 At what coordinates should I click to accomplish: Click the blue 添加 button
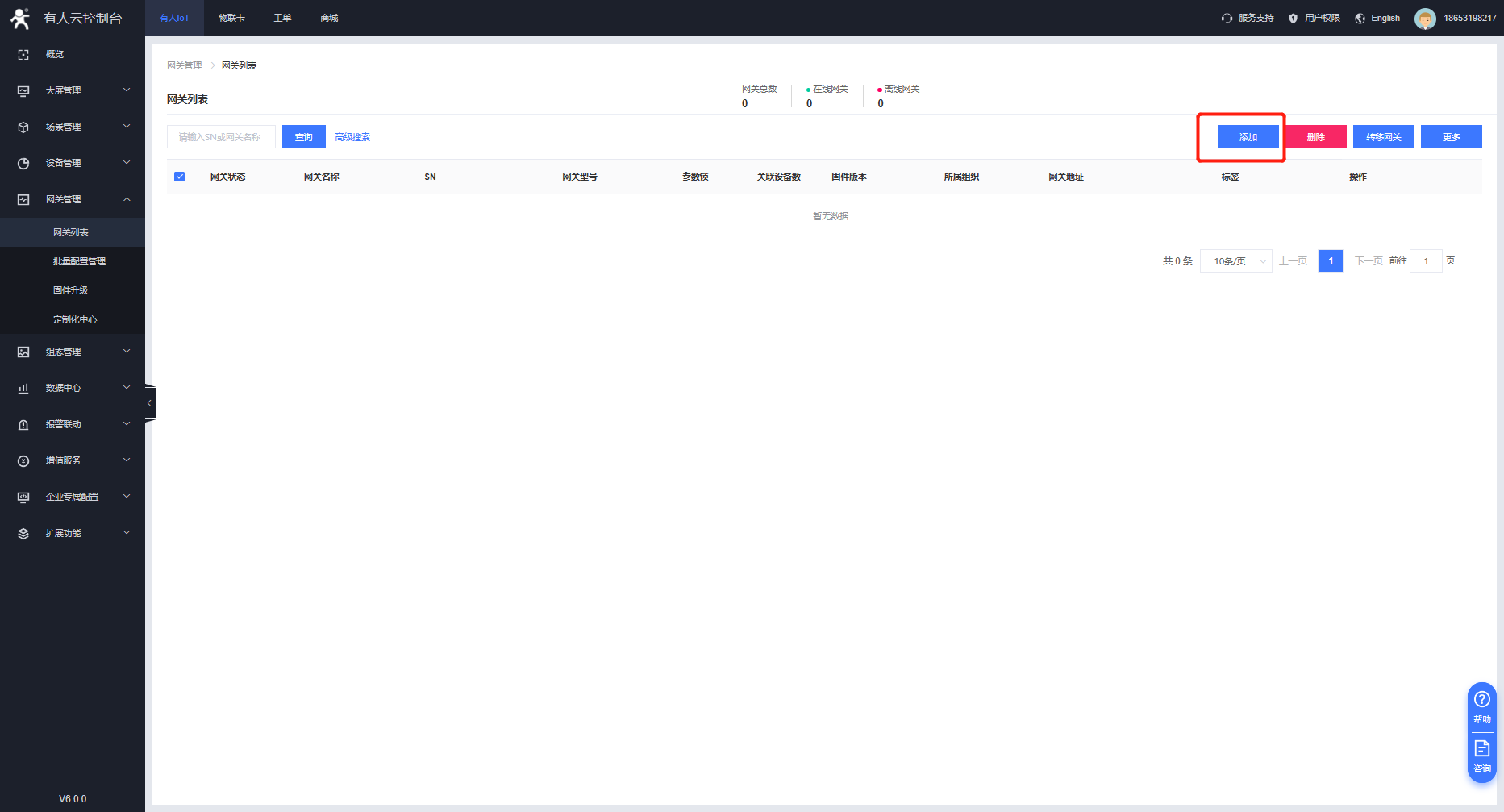coord(1248,137)
